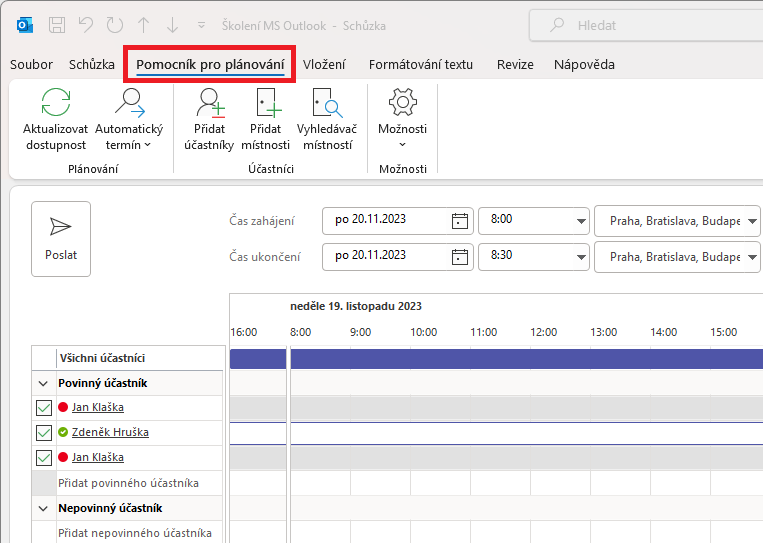Open the 8:00 start time dropdown
The width and height of the screenshot is (763, 543).
coord(580,221)
